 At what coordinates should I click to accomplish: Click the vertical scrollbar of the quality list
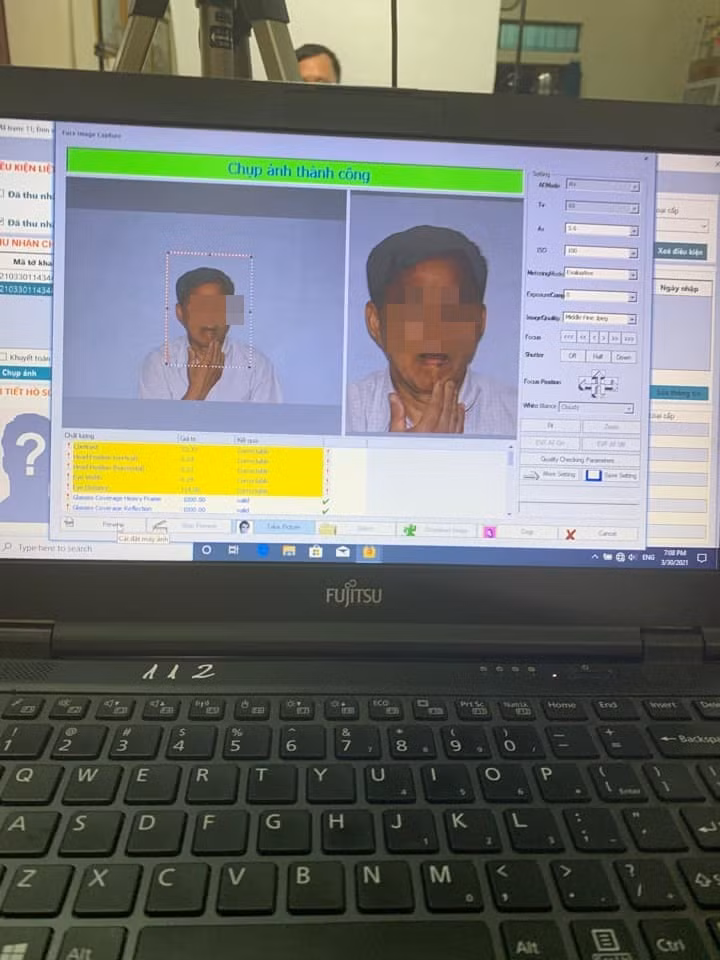click(510, 479)
